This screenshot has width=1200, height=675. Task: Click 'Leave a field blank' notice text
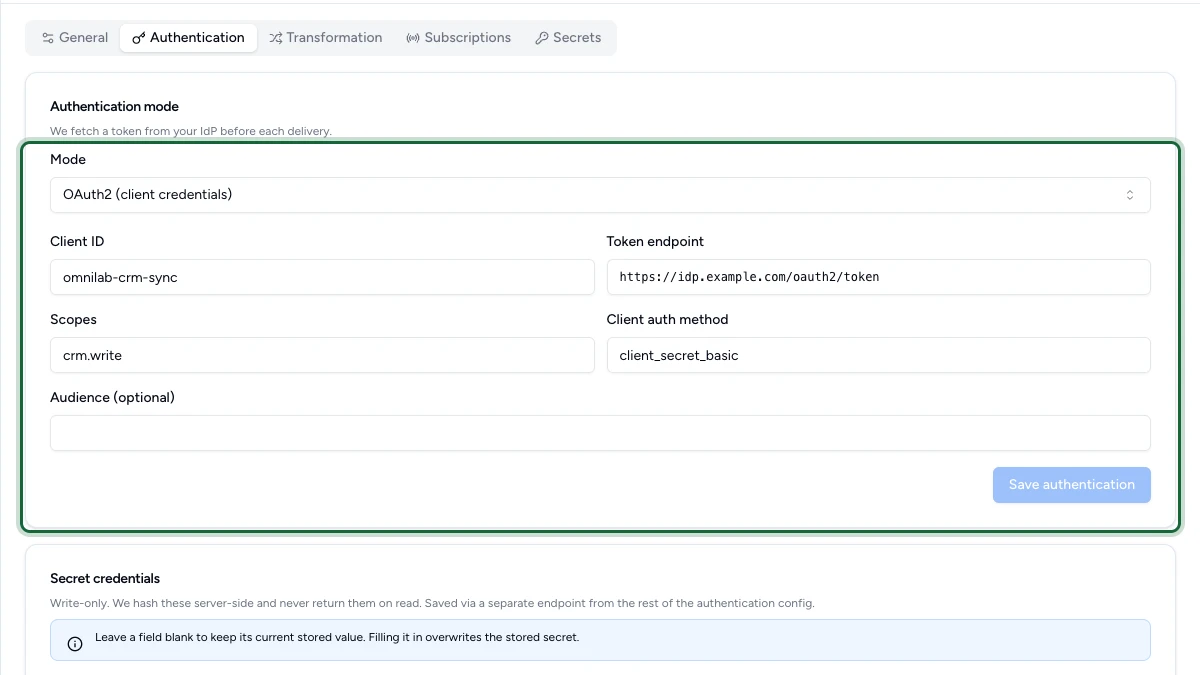pyautogui.click(x=337, y=637)
